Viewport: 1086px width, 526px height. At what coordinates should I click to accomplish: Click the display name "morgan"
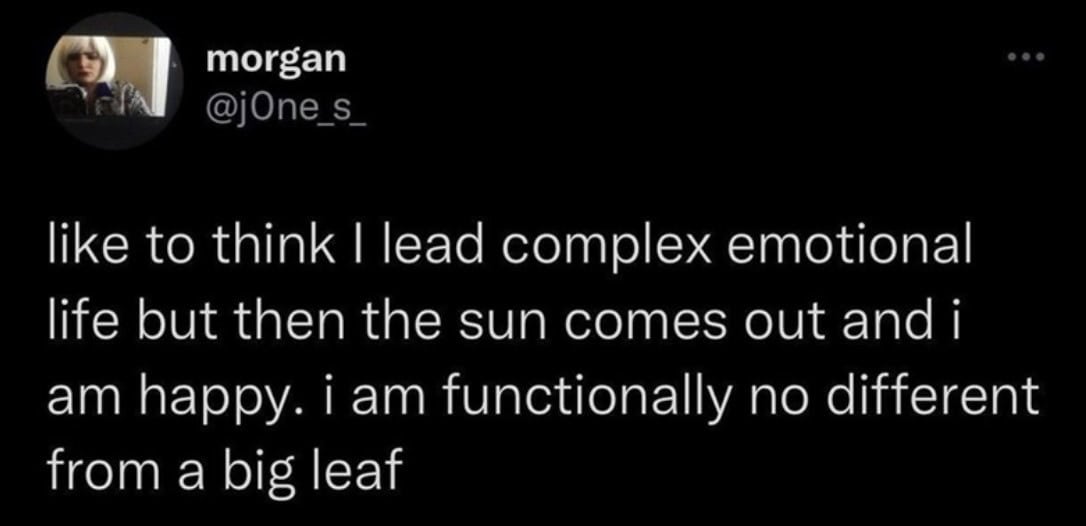click(x=276, y=60)
